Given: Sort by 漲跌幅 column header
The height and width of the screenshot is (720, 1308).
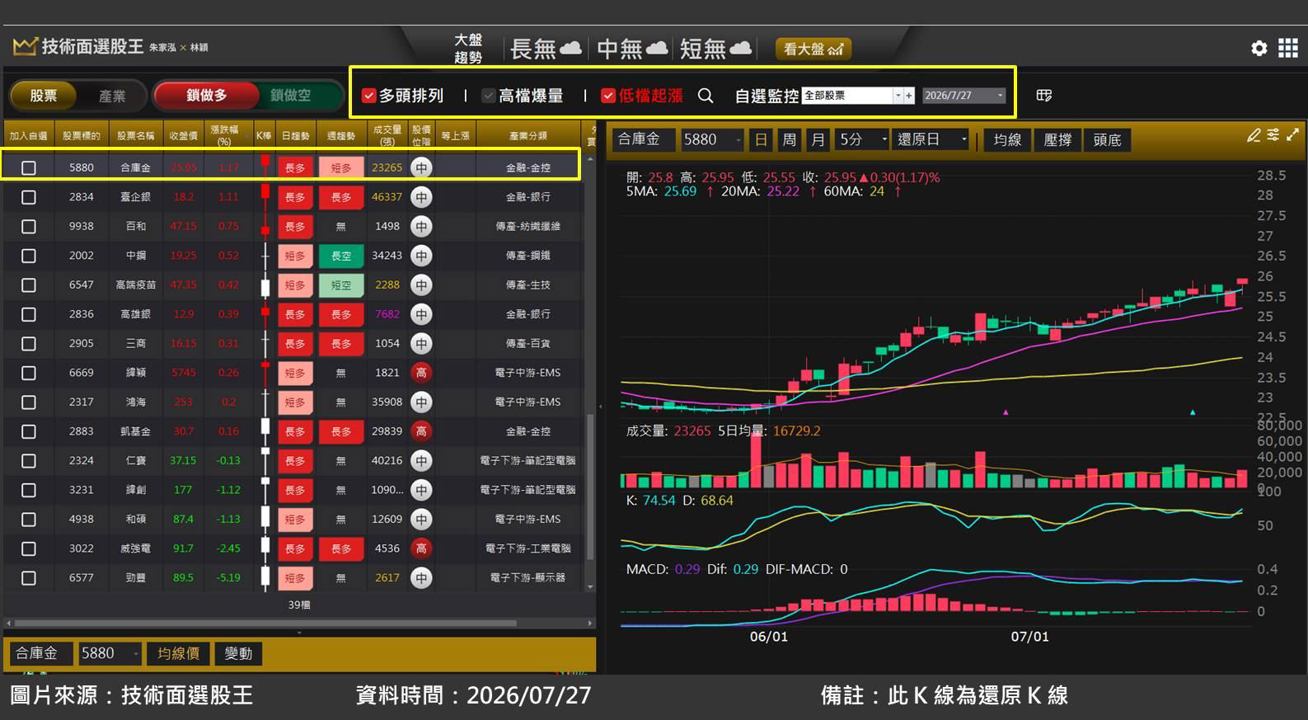Looking at the screenshot, I should click(x=228, y=134).
